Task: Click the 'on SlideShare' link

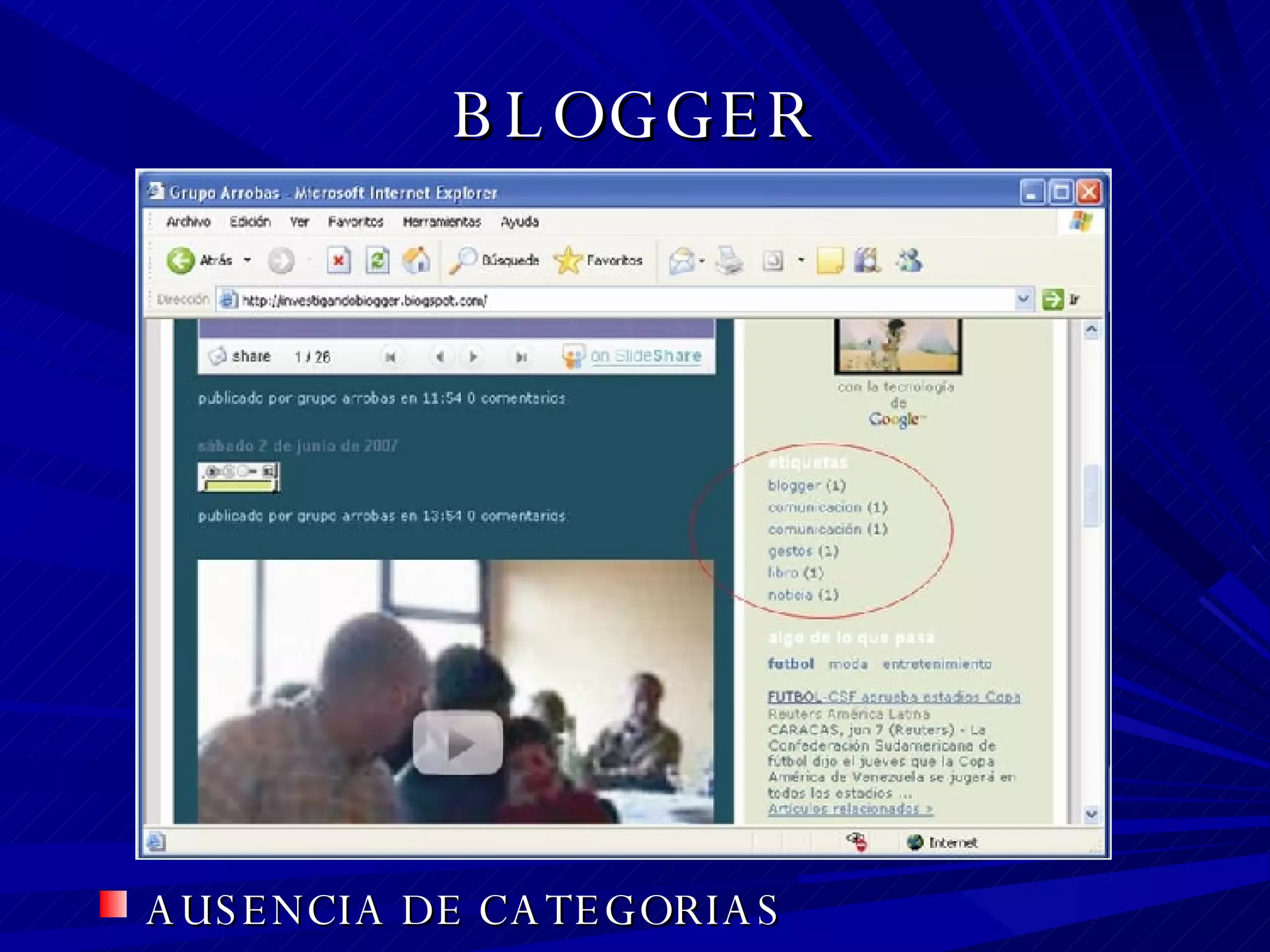Action: pos(645,356)
